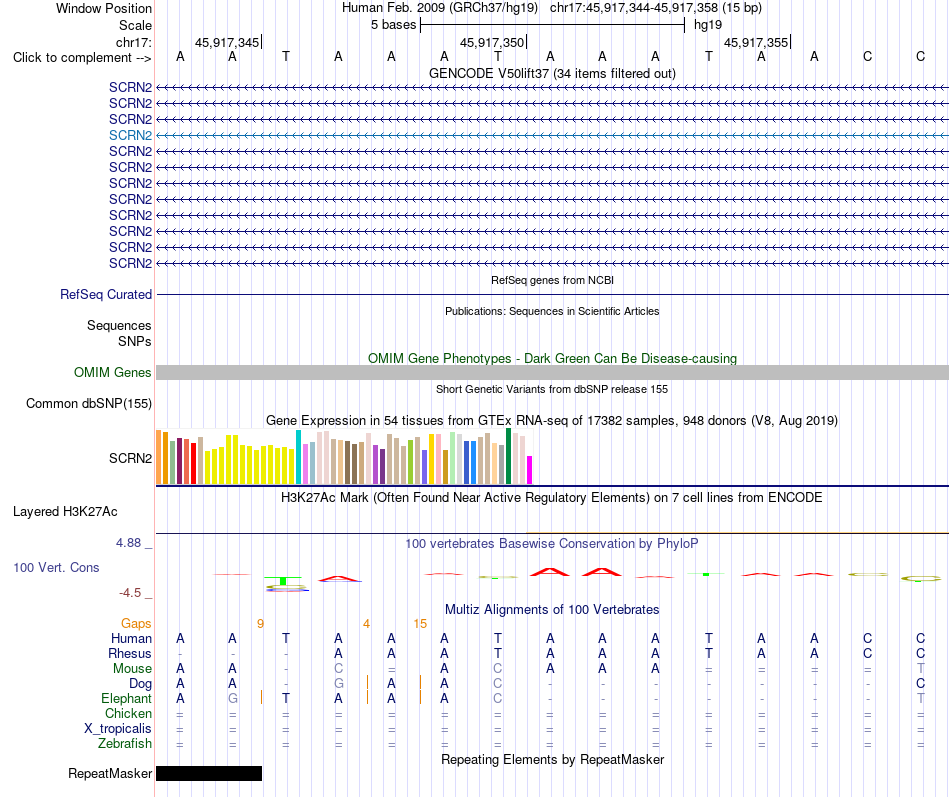Click the Mouse alignment row label
Viewport: 950px width, 797px height.
click(x=132, y=669)
